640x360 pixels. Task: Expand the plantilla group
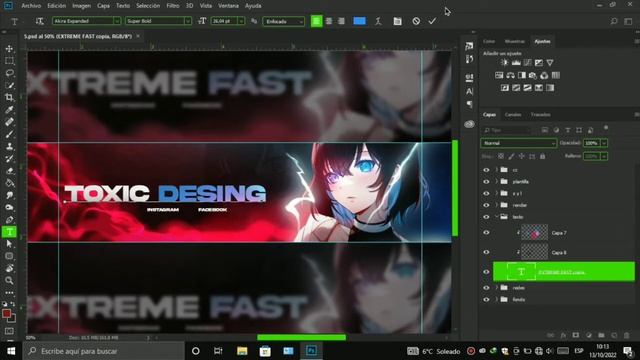tap(497, 182)
